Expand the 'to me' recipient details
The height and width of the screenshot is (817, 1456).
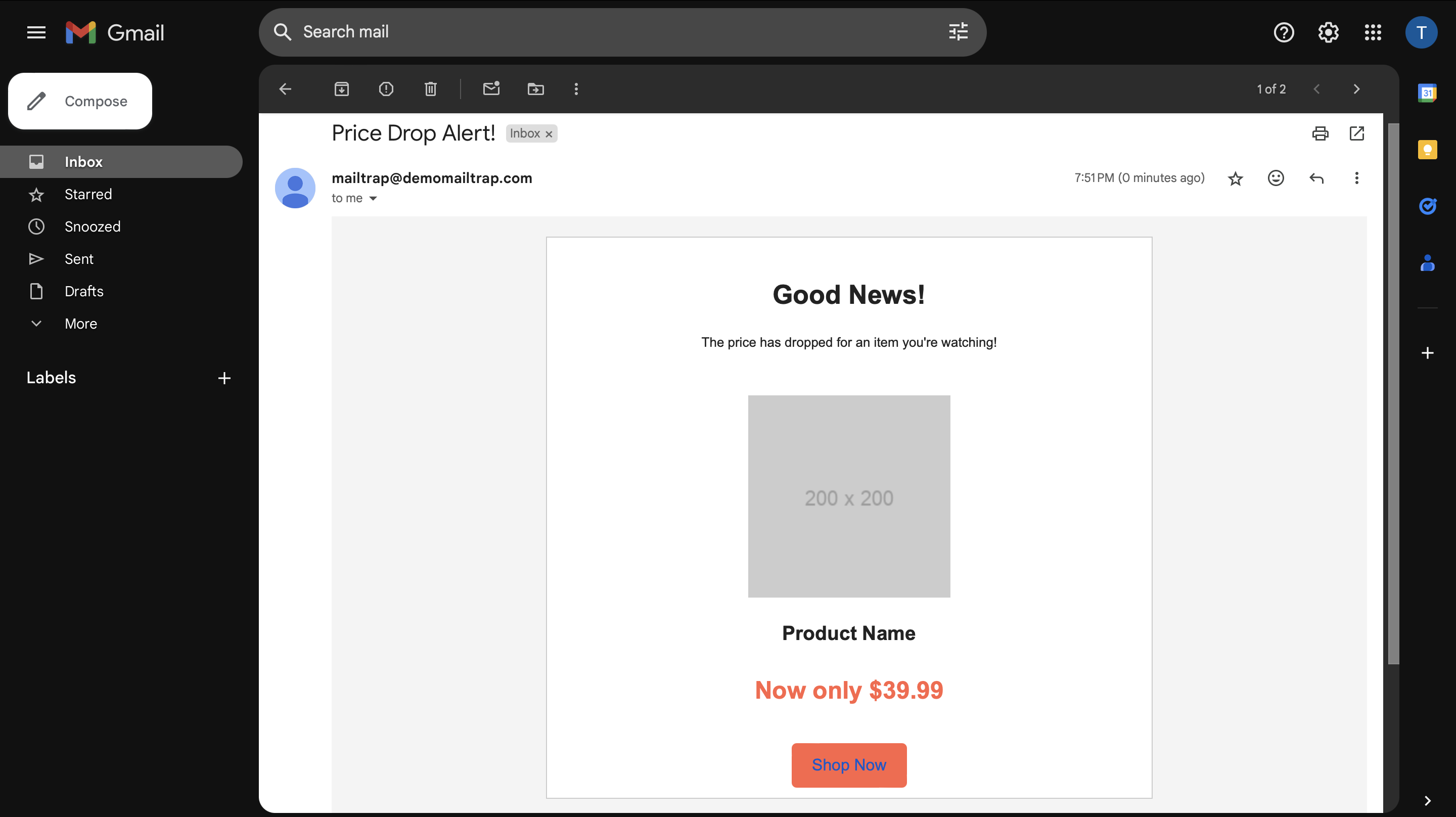coord(373,199)
